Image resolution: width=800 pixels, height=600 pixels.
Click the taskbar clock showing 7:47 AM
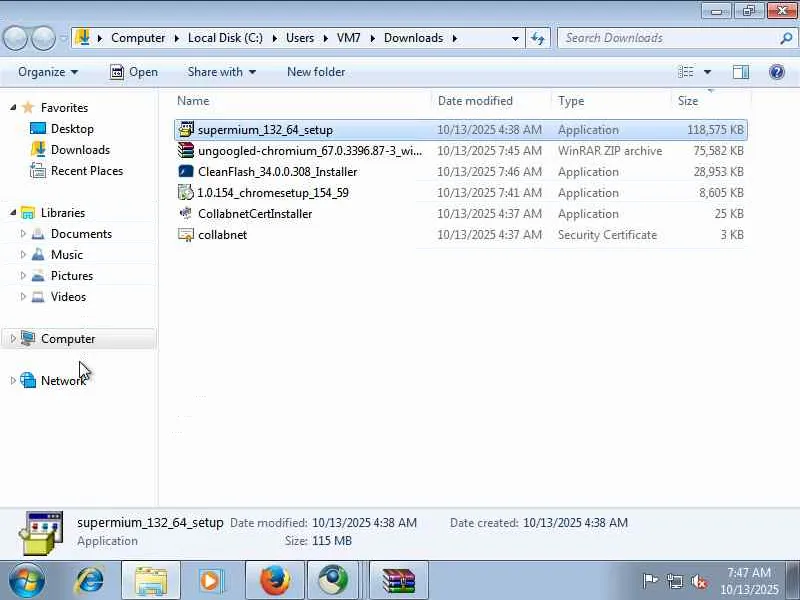[x=749, y=581]
